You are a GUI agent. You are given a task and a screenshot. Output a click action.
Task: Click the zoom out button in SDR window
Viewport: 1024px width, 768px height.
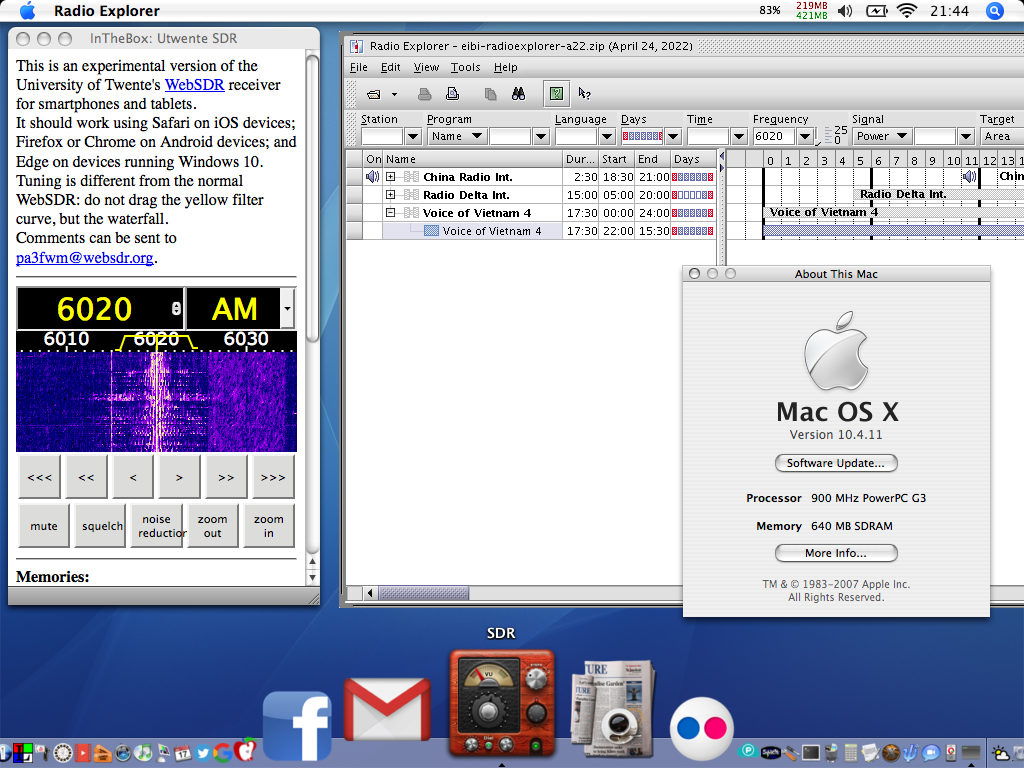tap(212, 526)
